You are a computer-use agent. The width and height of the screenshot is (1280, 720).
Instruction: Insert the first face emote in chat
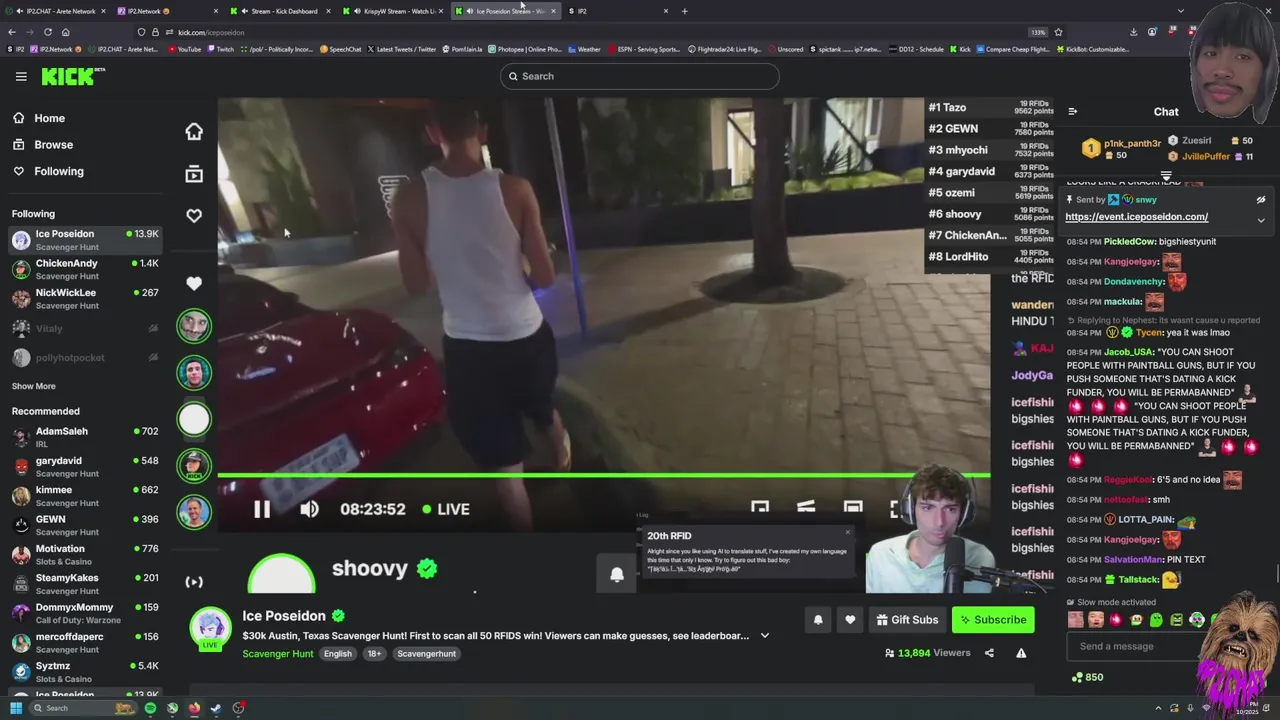pos(1076,620)
